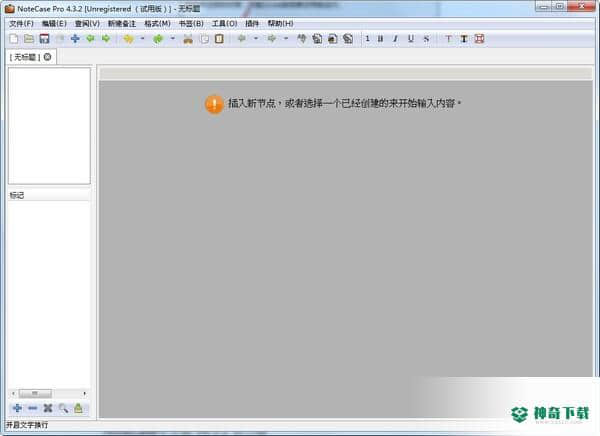
Task: Close the [无标题] tab with its X
Action: coord(47,57)
